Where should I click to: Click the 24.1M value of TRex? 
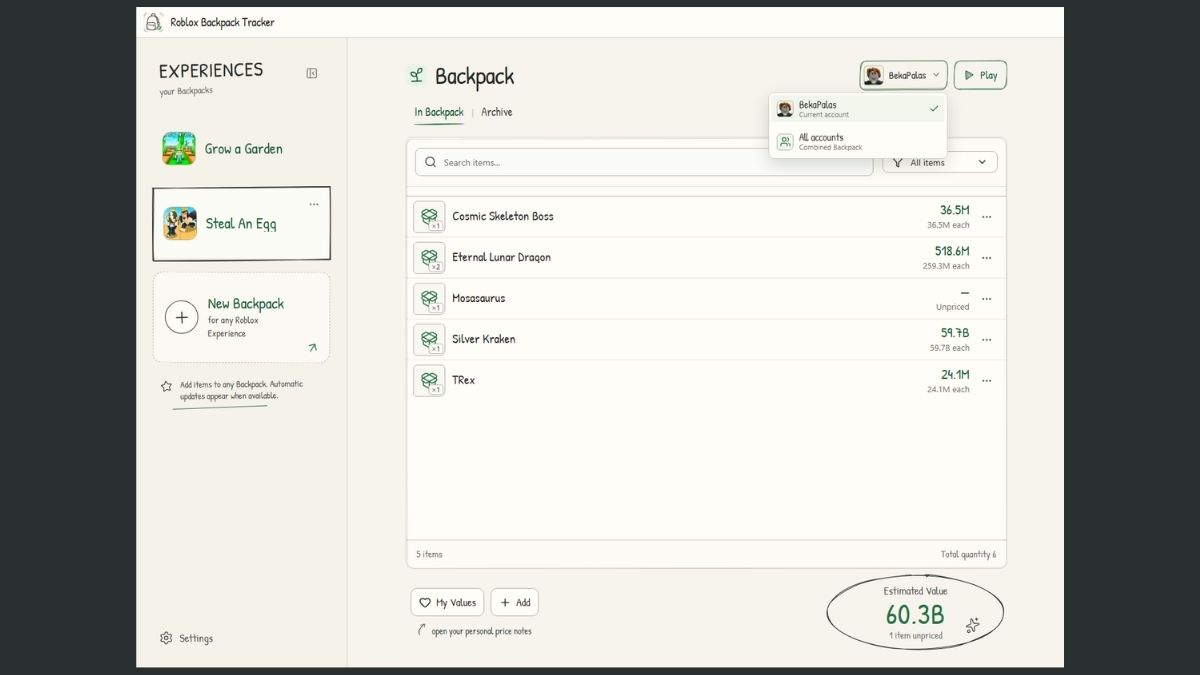tap(955, 374)
